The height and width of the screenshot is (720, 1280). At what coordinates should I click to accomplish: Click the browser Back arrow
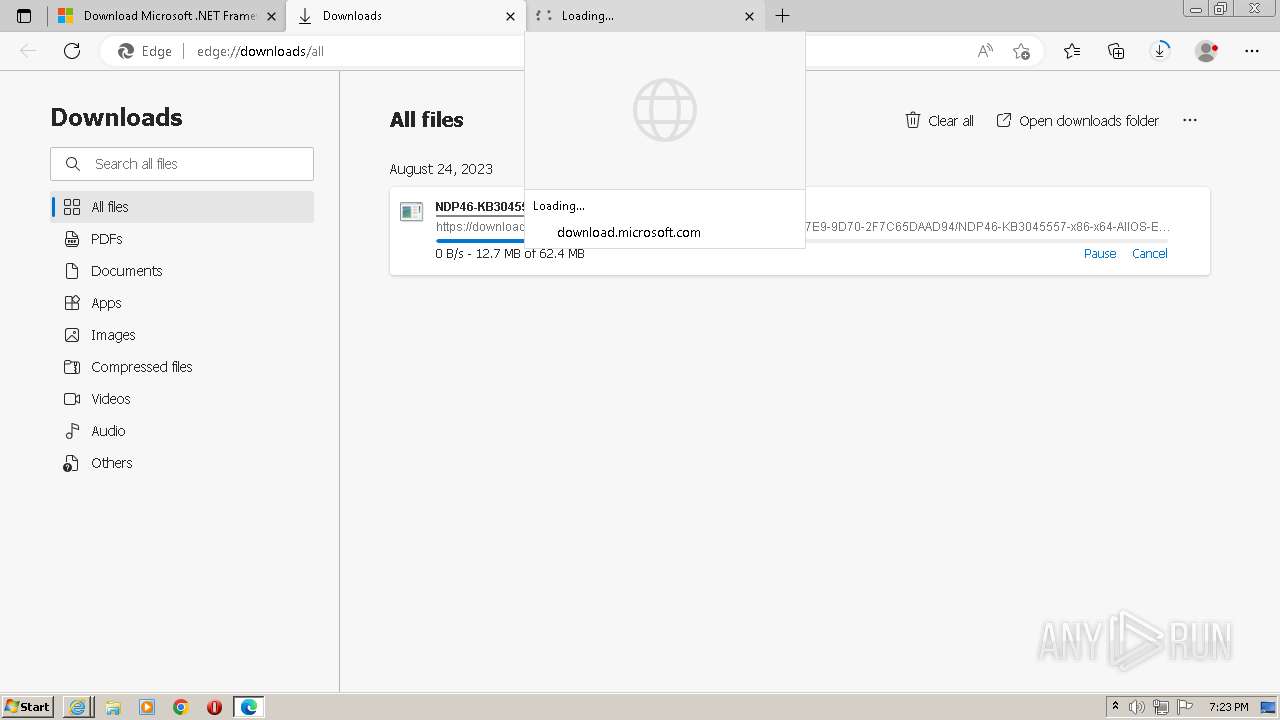pyautogui.click(x=28, y=51)
